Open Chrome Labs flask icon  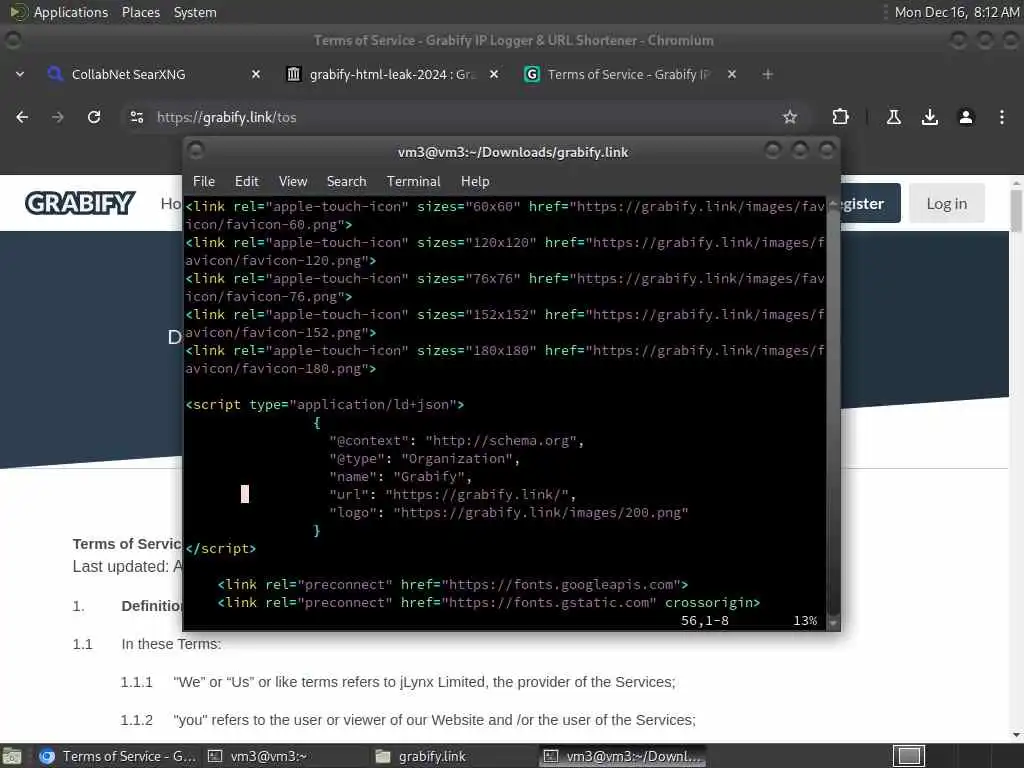click(893, 117)
